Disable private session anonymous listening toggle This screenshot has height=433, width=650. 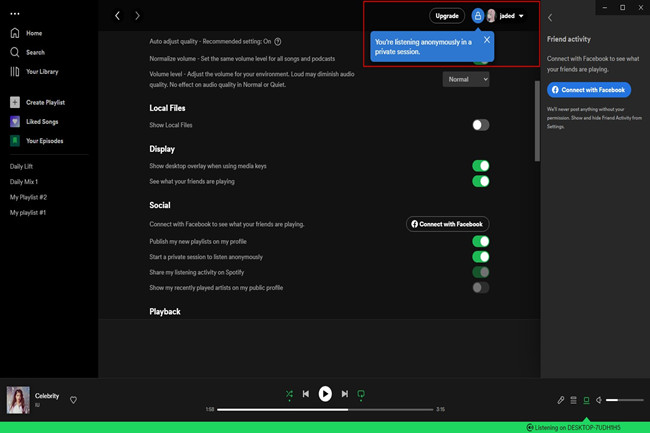480,257
